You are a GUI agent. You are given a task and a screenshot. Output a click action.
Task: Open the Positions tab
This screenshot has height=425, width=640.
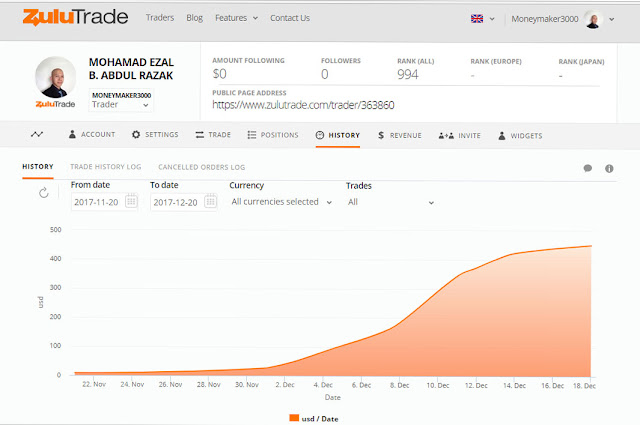pyautogui.click(x=273, y=135)
